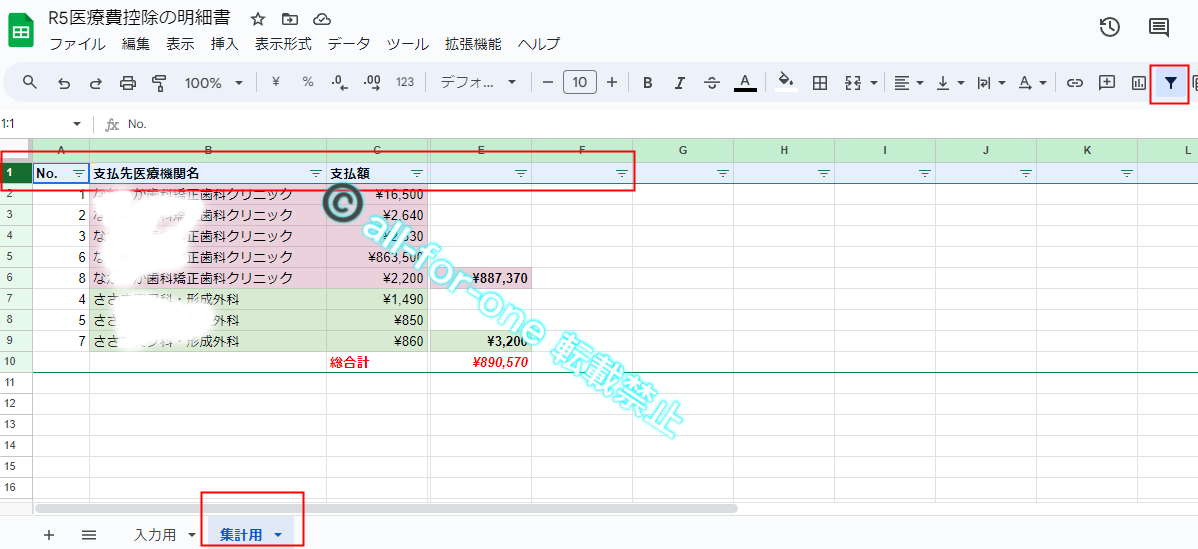
Task: Open more number formats (123)
Action: [x=405, y=82]
